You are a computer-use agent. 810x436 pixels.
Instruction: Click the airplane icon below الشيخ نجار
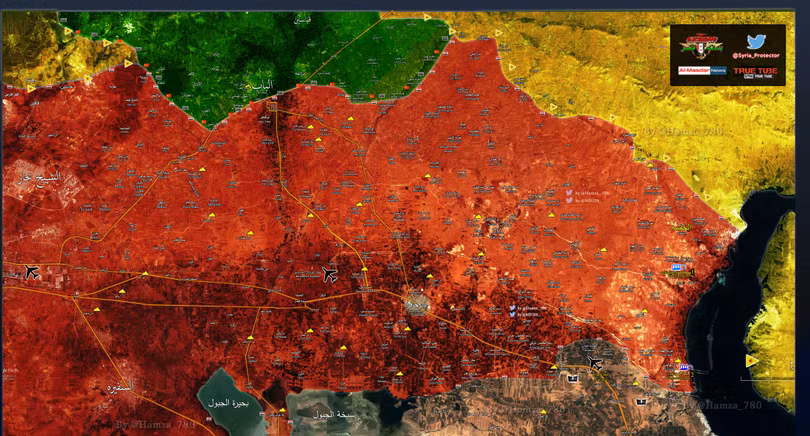pyautogui.click(x=32, y=271)
